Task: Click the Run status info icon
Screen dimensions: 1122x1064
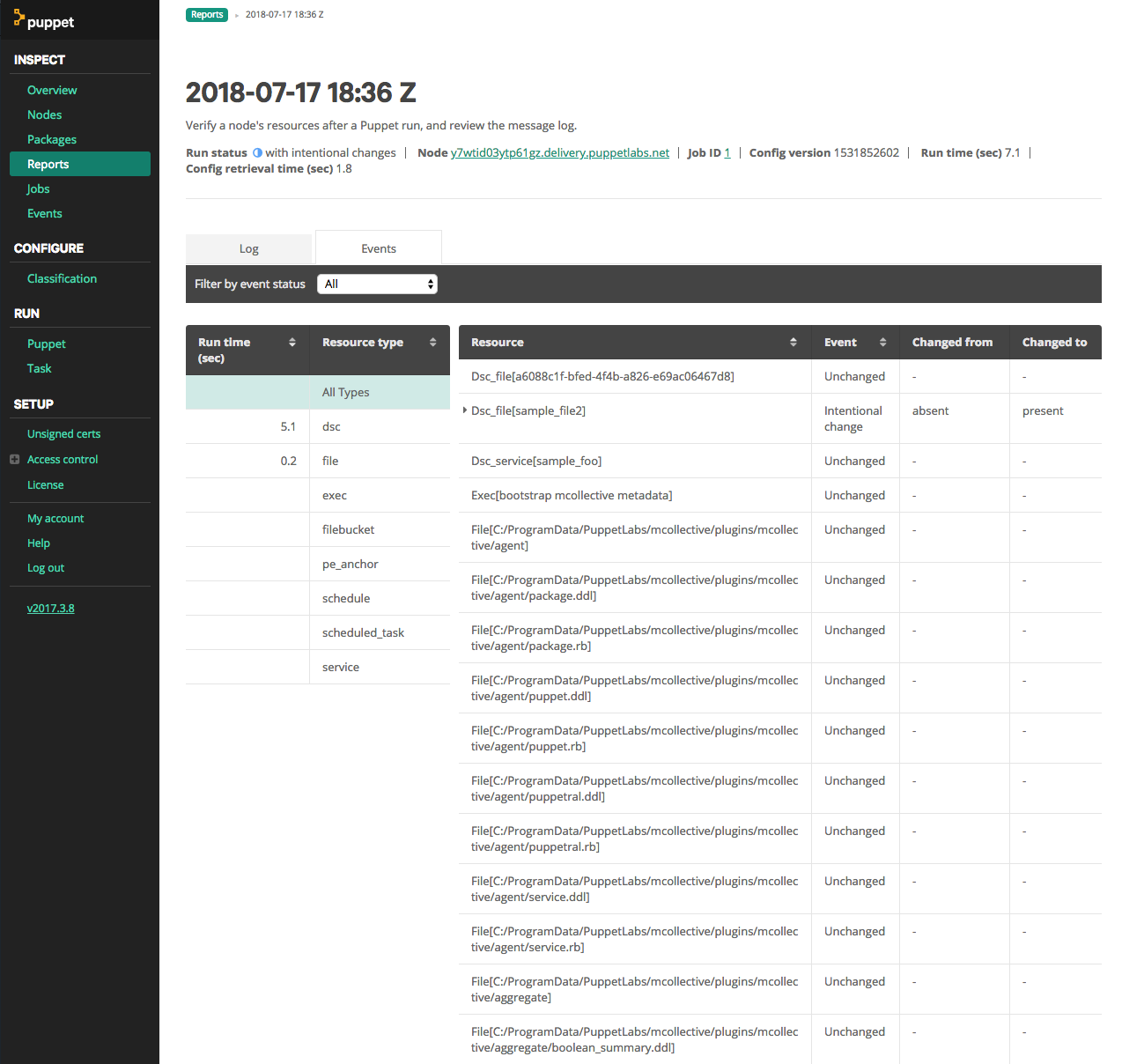Action: [255, 152]
